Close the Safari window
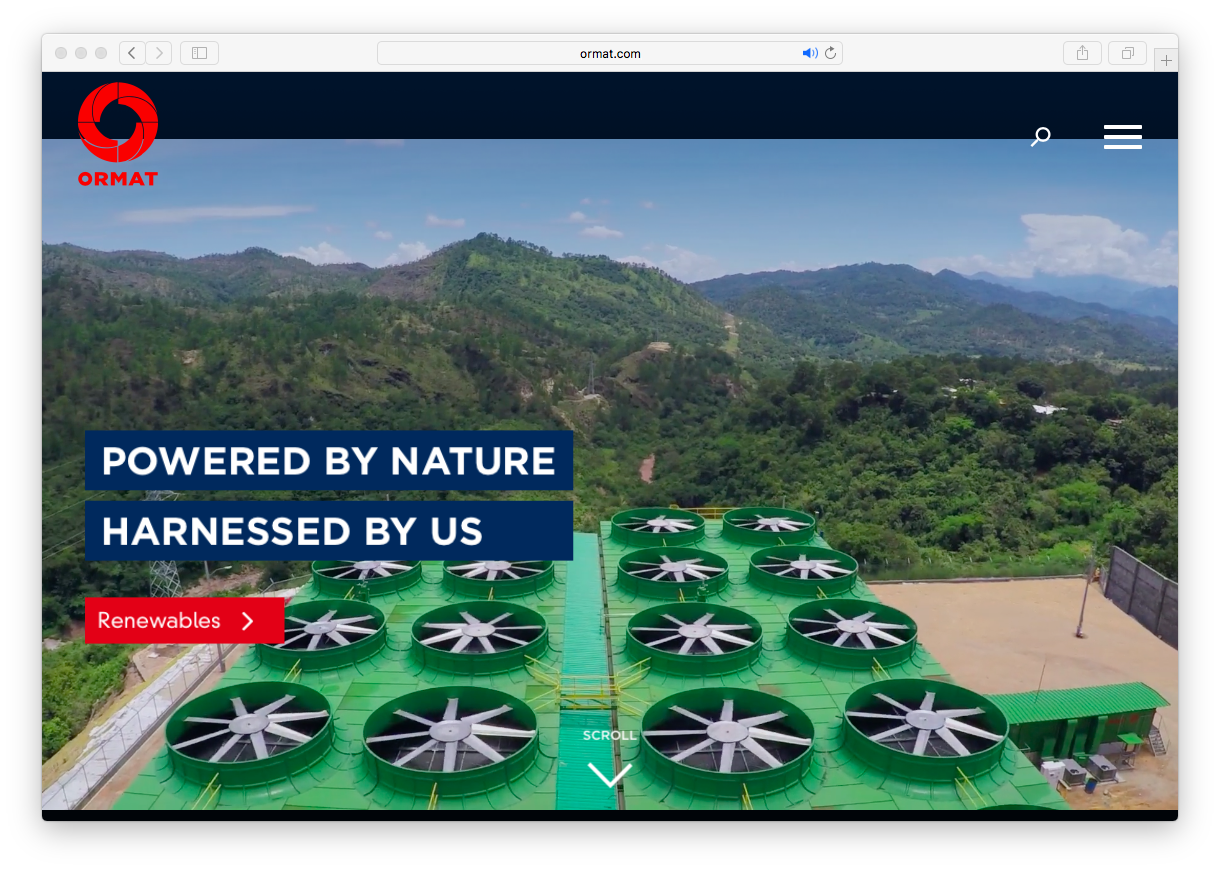The height and width of the screenshot is (871, 1220). click(x=61, y=53)
